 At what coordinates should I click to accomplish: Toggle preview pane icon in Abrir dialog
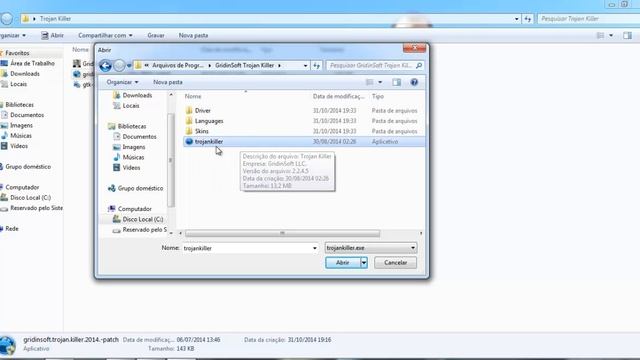click(x=396, y=82)
